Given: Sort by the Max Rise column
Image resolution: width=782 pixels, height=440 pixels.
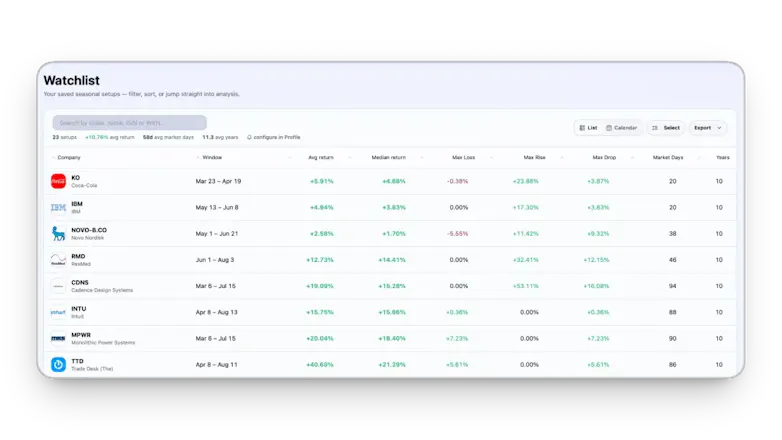Looking at the screenshot, I should [x=534, y=157].
